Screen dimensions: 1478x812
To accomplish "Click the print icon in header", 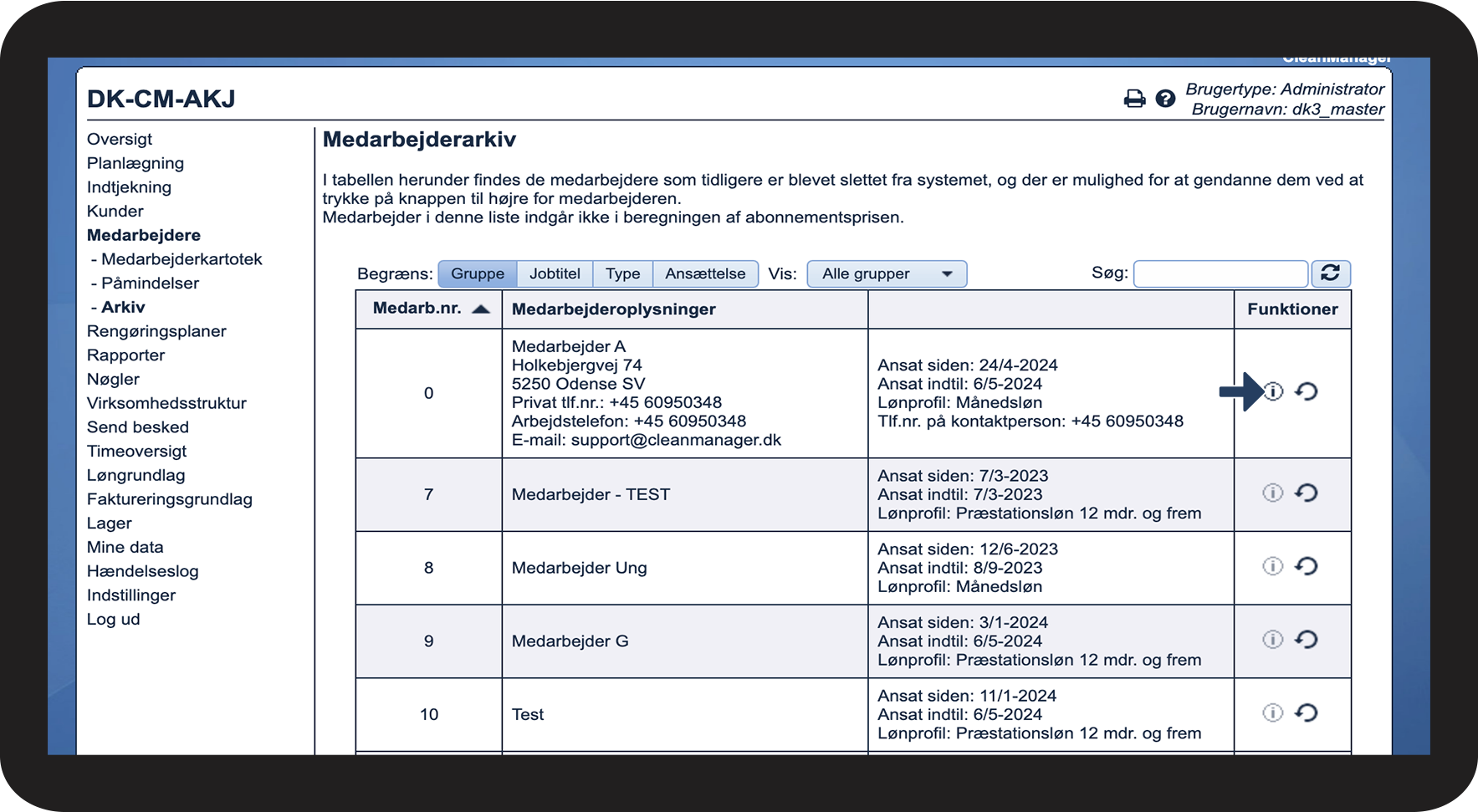I will [x=1134, y=99].
